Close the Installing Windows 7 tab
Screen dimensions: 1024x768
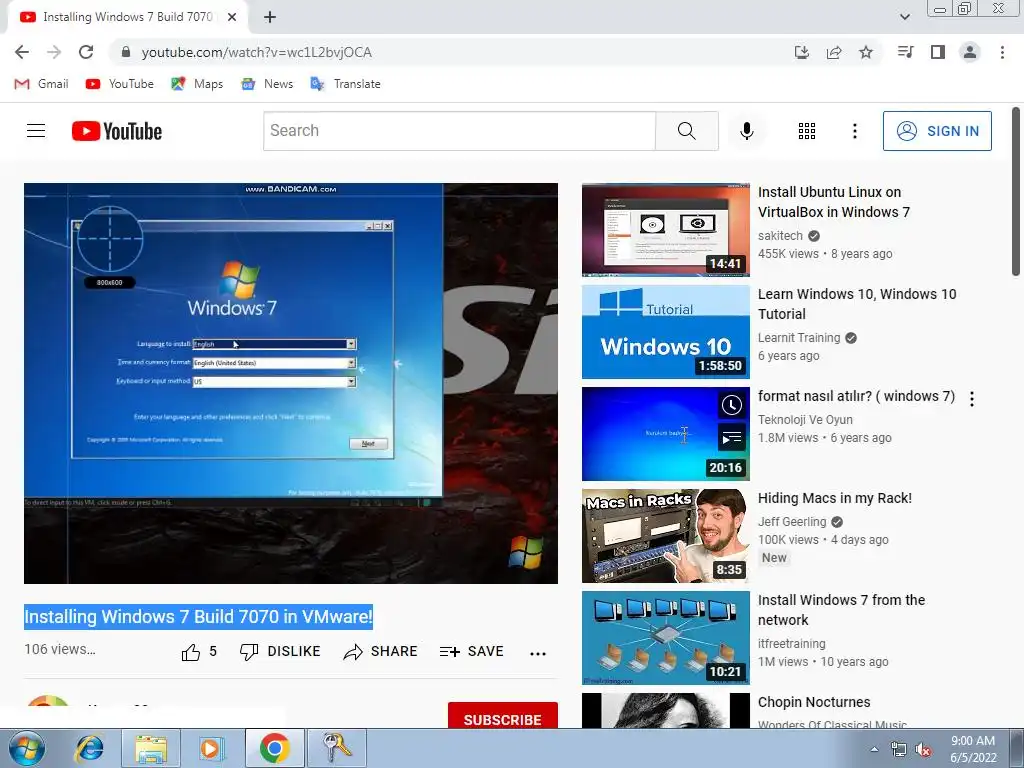tap(232, 17)
